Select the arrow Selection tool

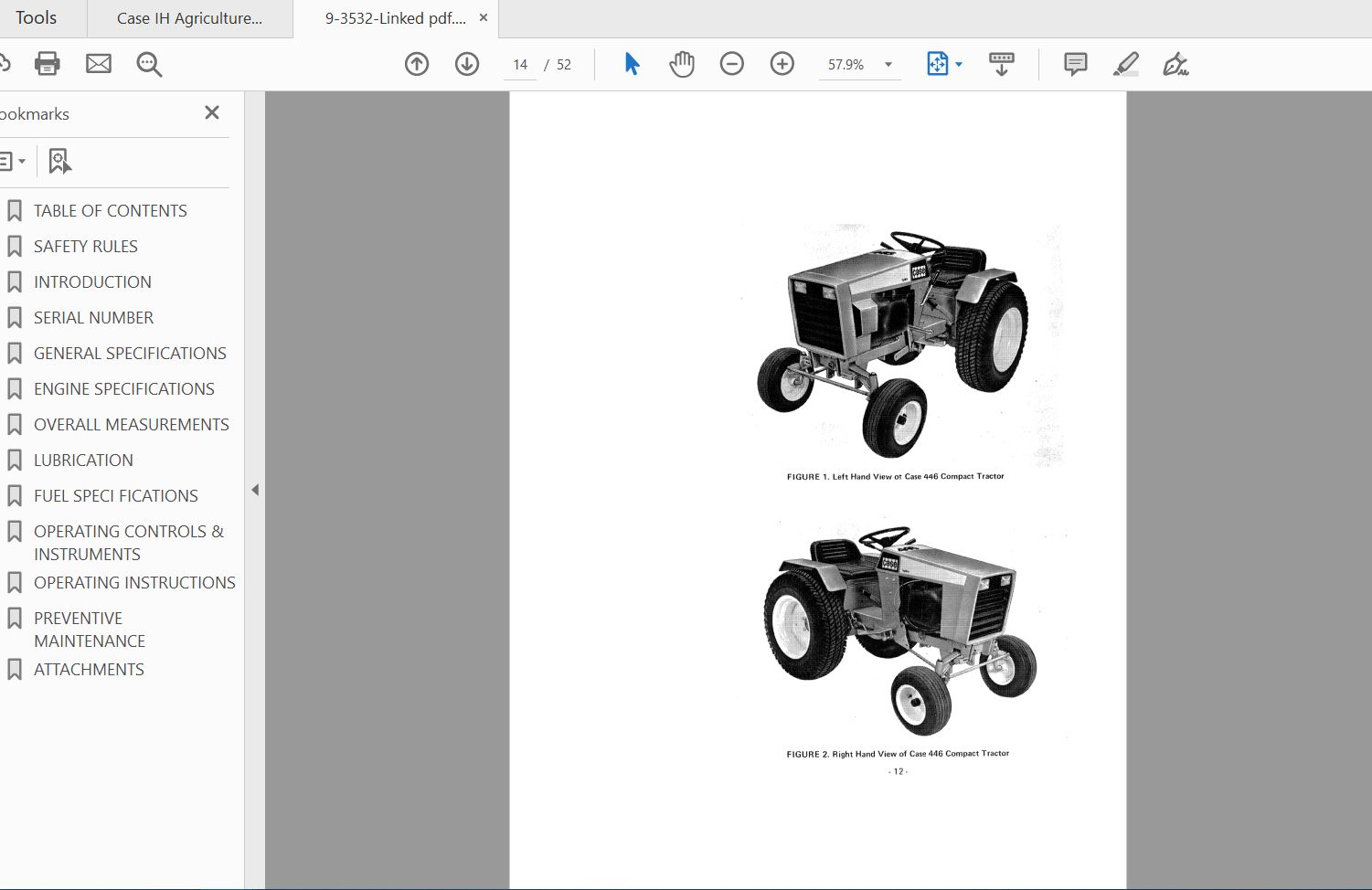[x=630, y=64]
